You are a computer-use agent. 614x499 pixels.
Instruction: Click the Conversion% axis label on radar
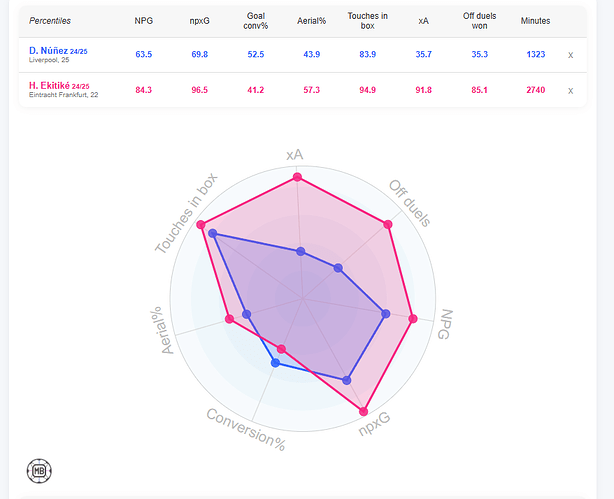[x=246, y=428]
